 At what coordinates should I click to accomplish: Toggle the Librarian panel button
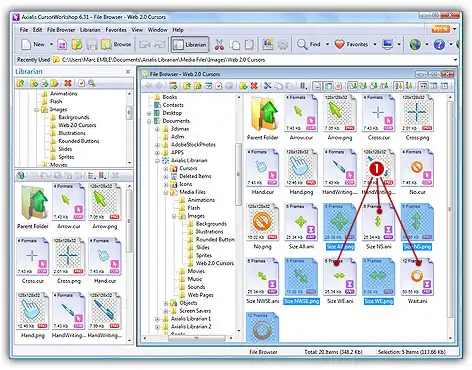[x=190, y=45]
